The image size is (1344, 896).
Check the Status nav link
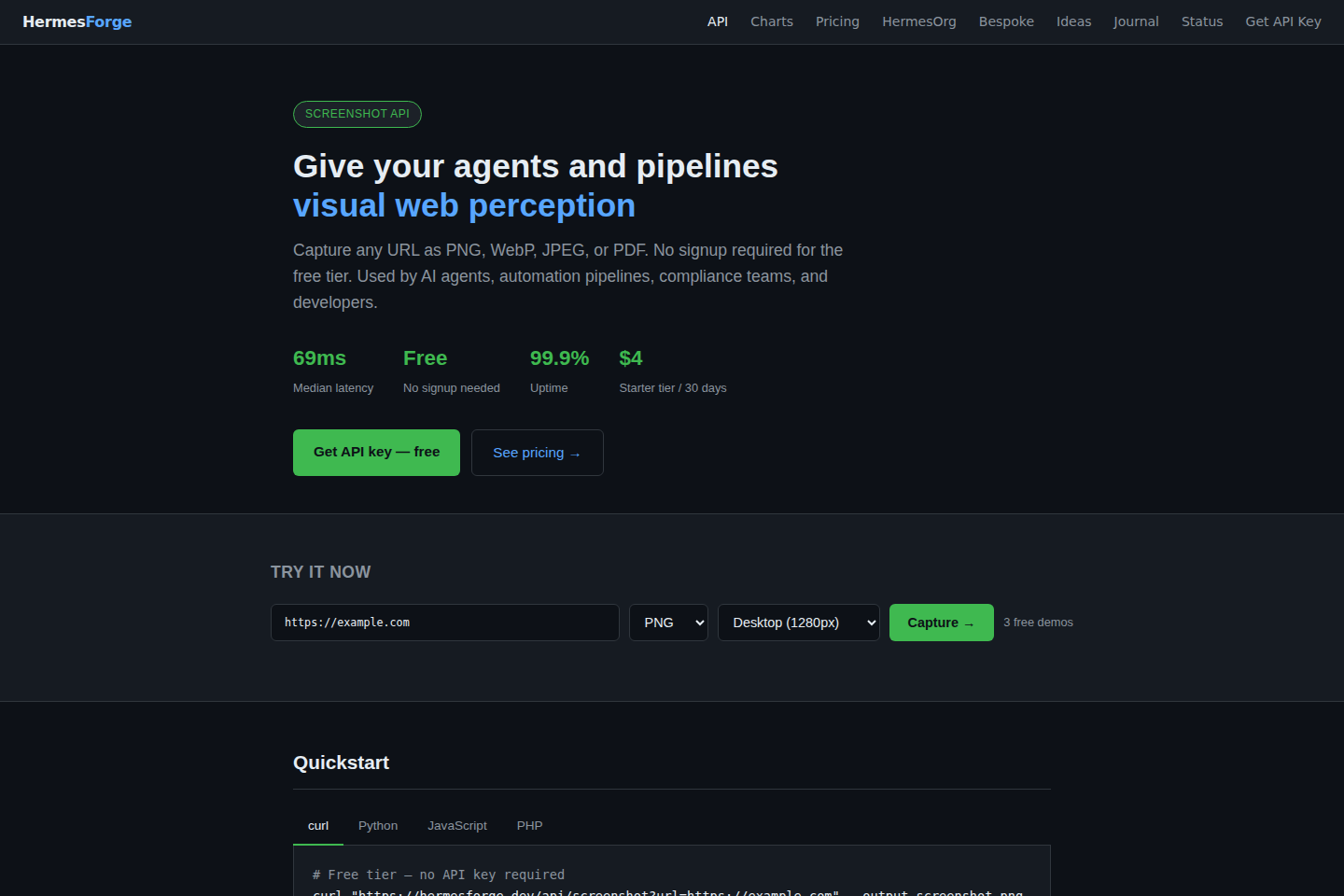click(1202, 21)
